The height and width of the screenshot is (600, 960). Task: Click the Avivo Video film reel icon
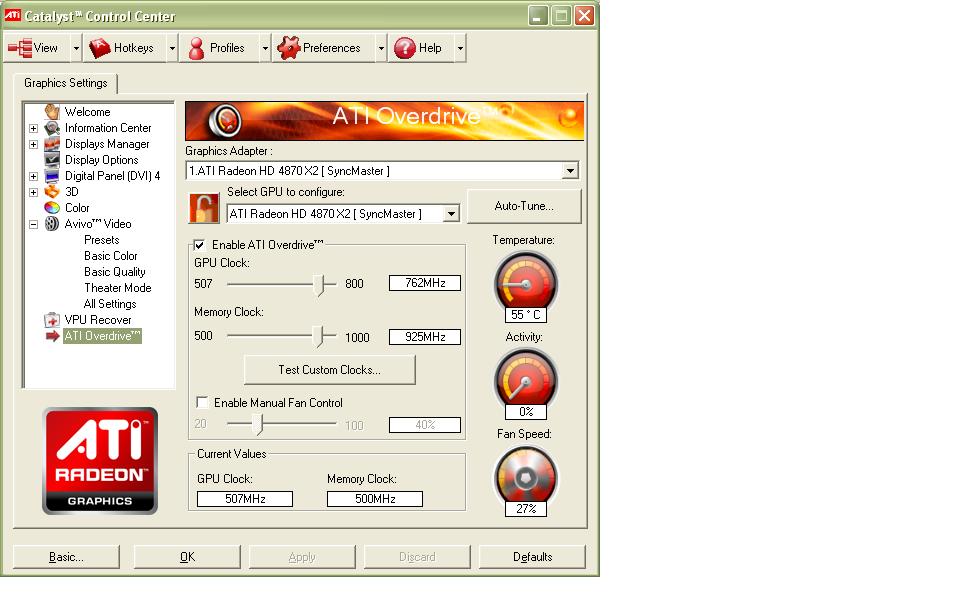pyautogui.click(x=52, y=223)
